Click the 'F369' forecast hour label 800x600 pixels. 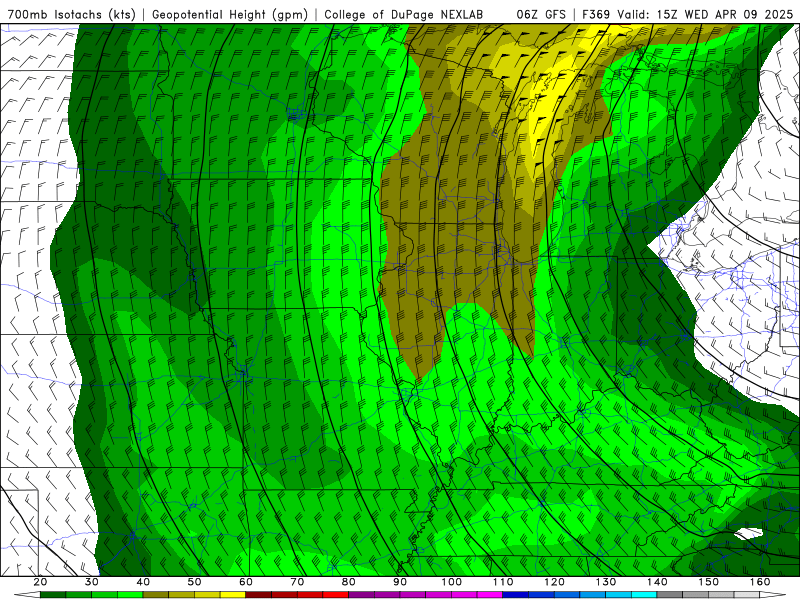(596, 14)
